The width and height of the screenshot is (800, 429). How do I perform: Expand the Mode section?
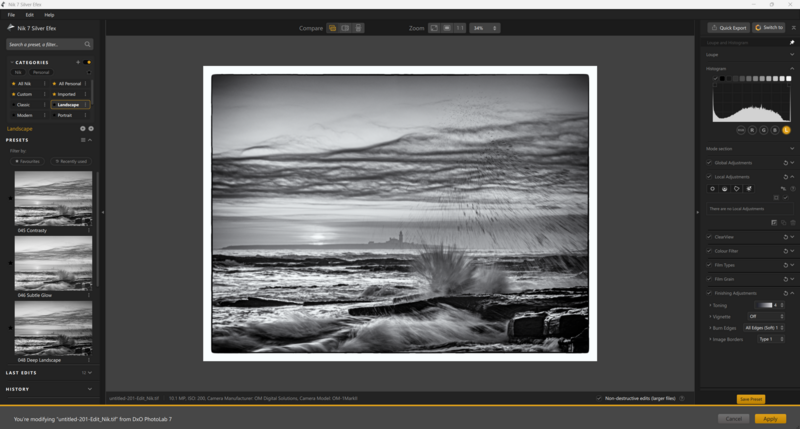point(792,148)
